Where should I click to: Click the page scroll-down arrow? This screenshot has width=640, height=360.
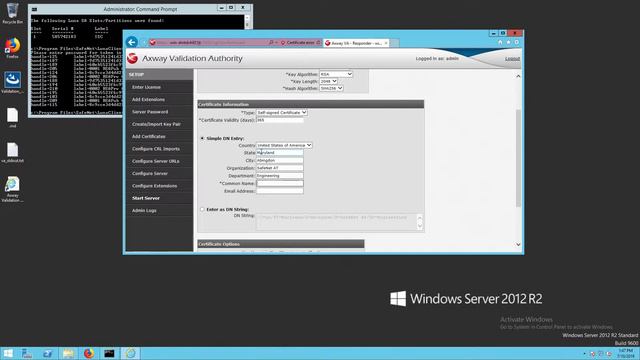(x=518, y=244)
